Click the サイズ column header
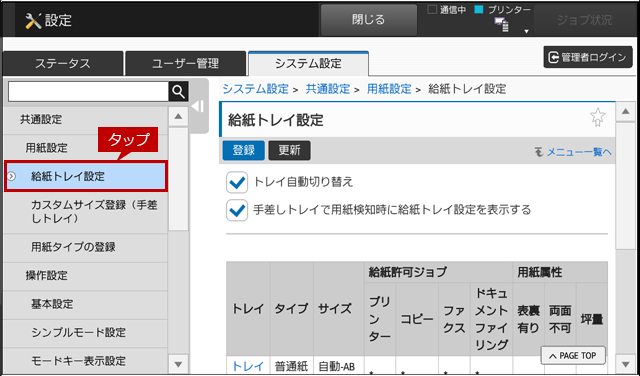640x376 pixels. pyautogui.click(x=338, y=309)
